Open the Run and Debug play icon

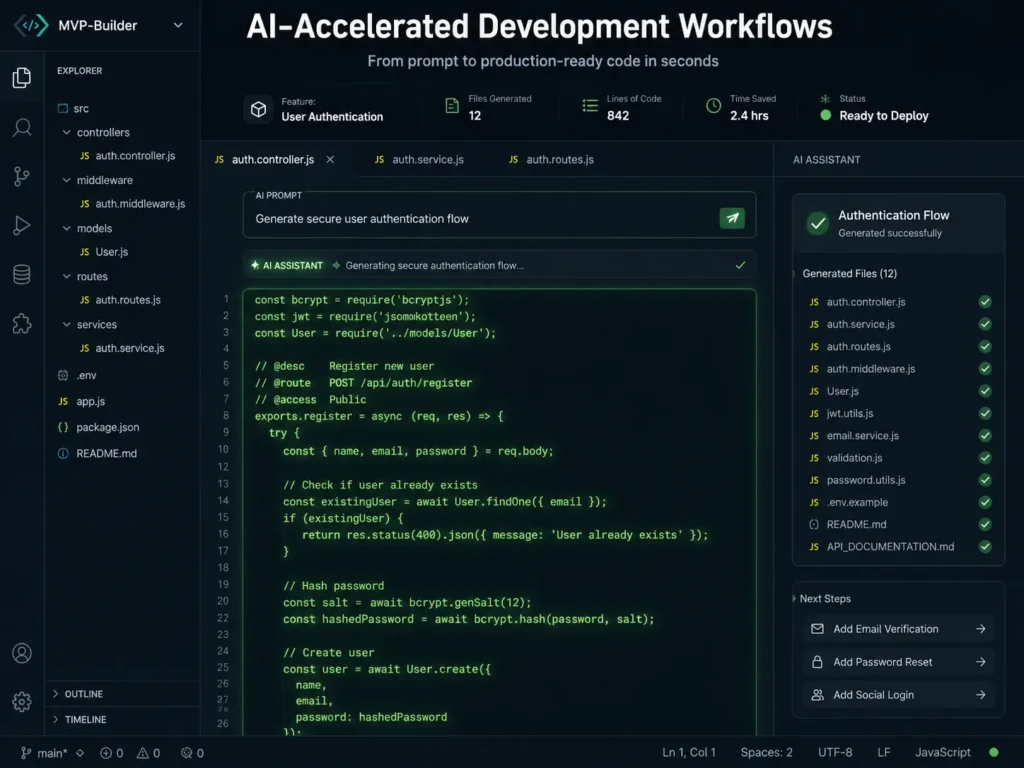22,225
